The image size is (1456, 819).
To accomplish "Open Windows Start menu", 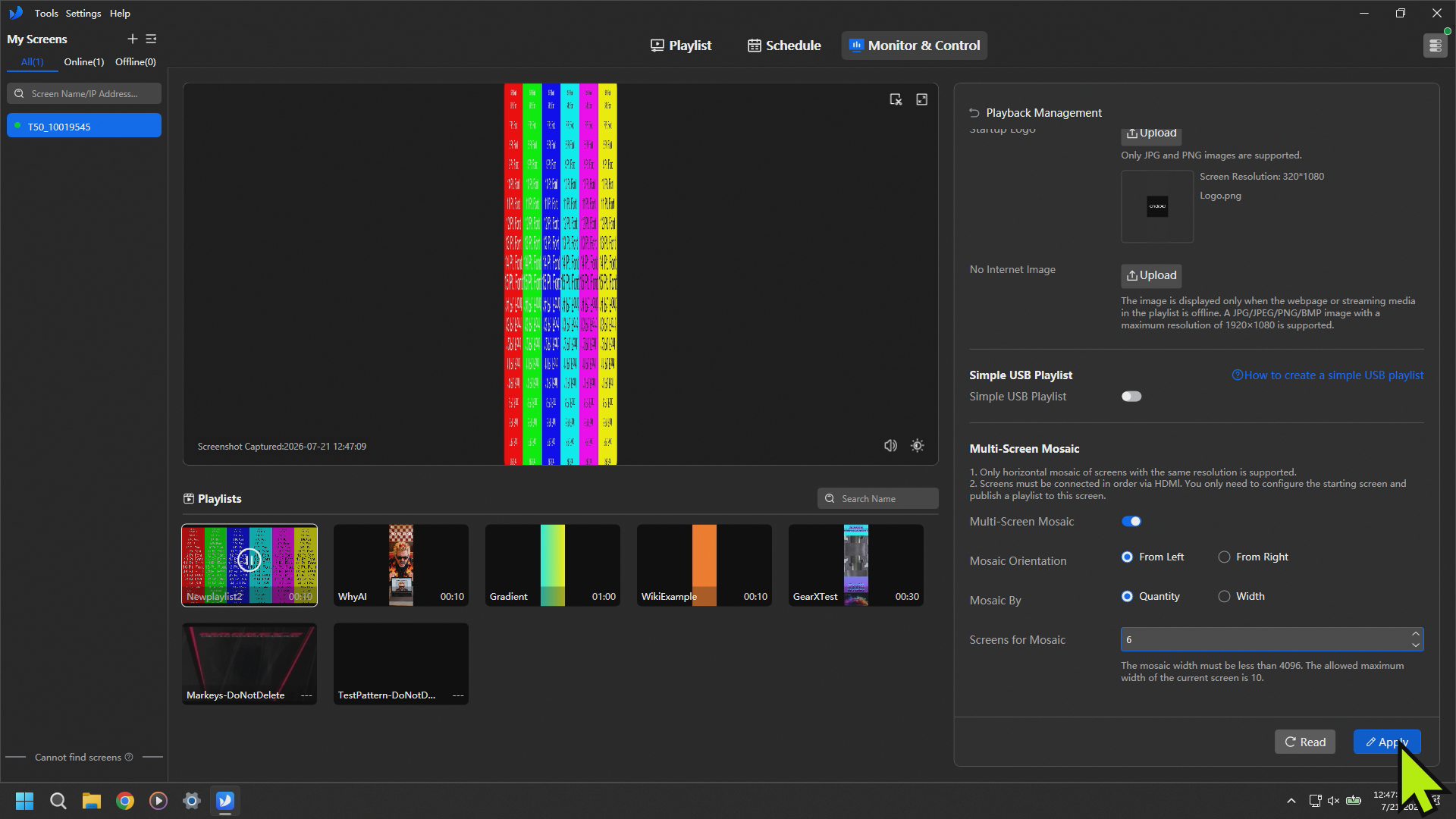I will 24,801.
